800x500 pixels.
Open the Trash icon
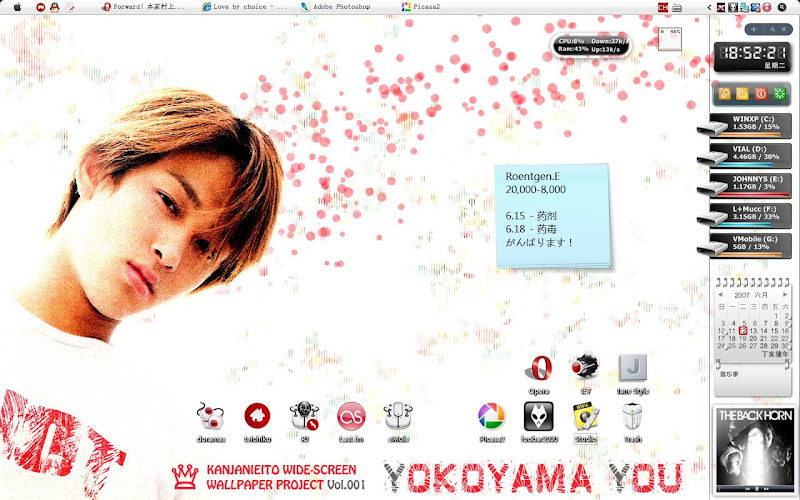(632, 417)
